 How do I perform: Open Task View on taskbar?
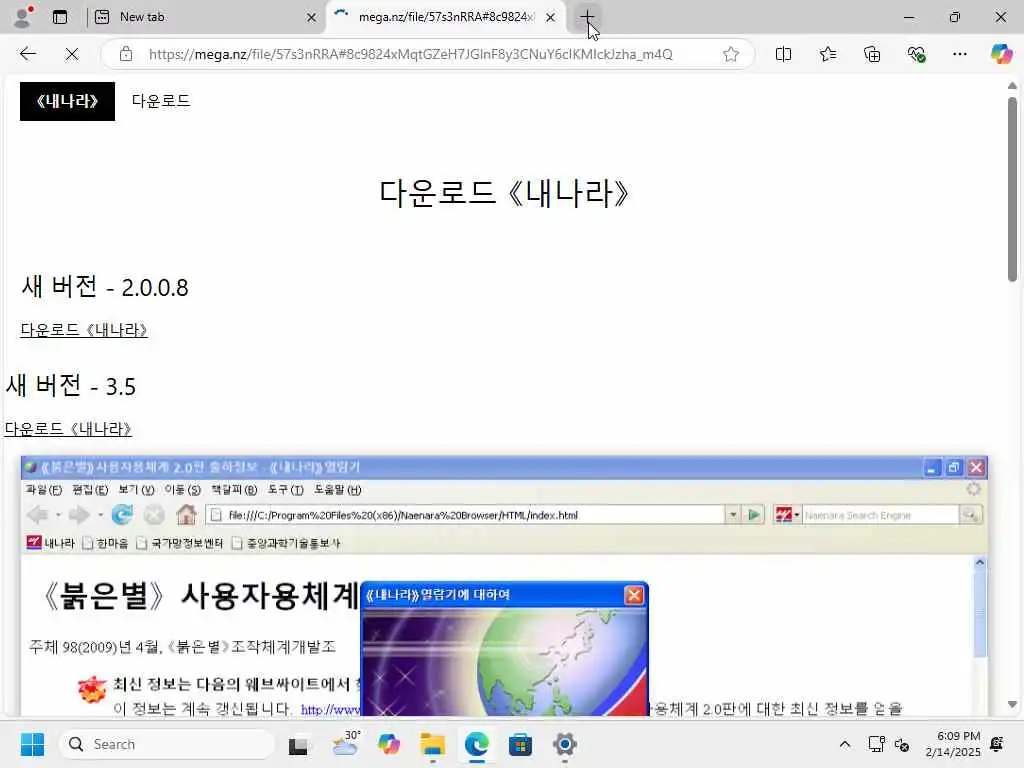pos(299,744)
